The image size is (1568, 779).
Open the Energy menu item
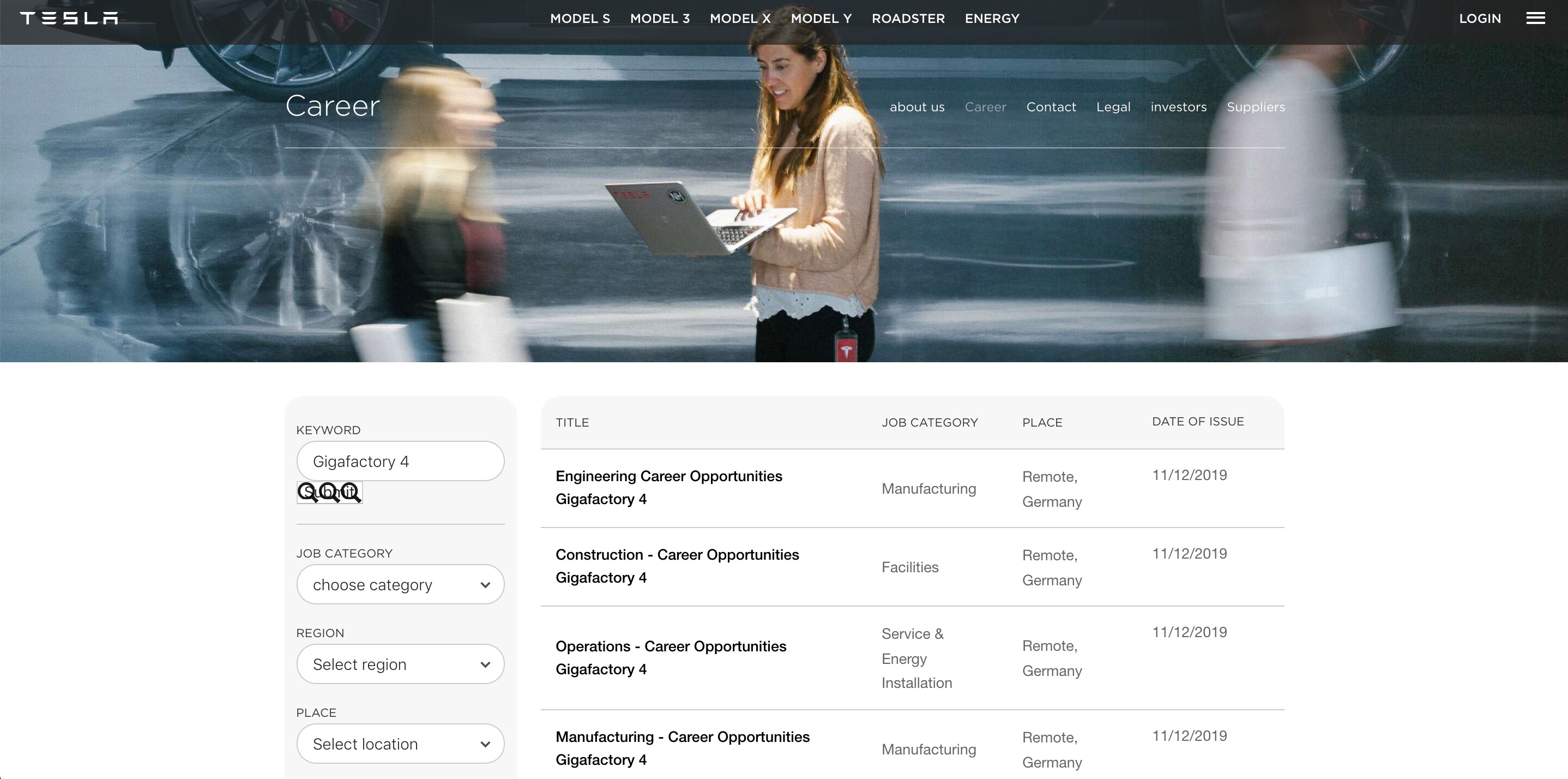[992, 18]
